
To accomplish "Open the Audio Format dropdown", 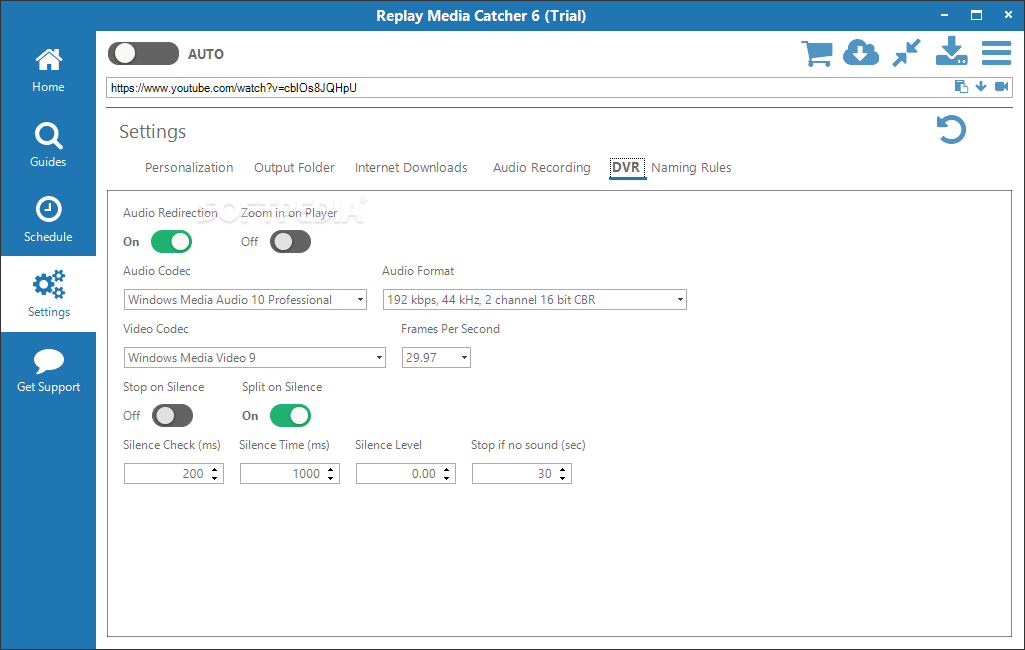I will point(535,300).
